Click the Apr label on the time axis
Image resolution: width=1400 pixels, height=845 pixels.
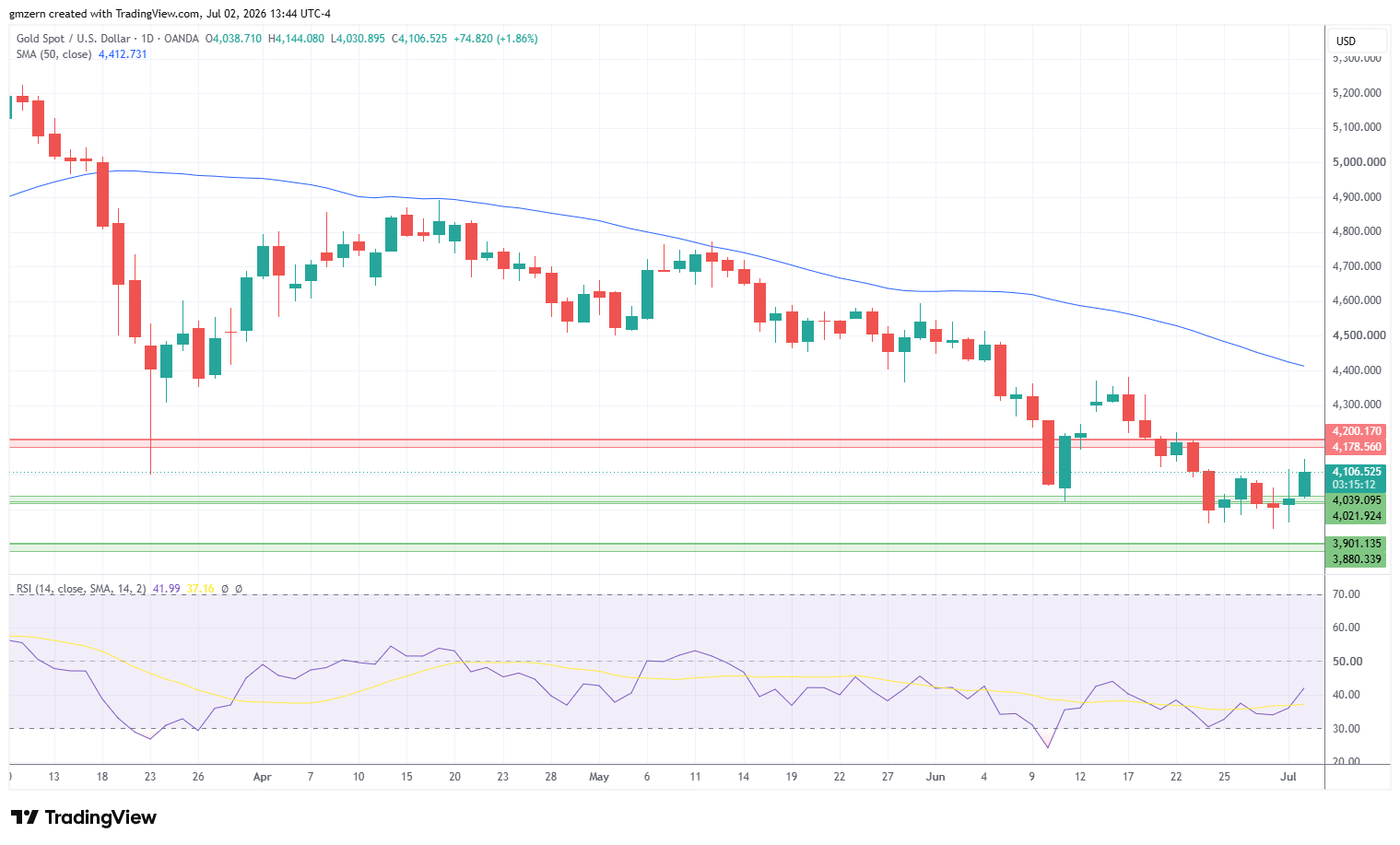pos(263,777)
